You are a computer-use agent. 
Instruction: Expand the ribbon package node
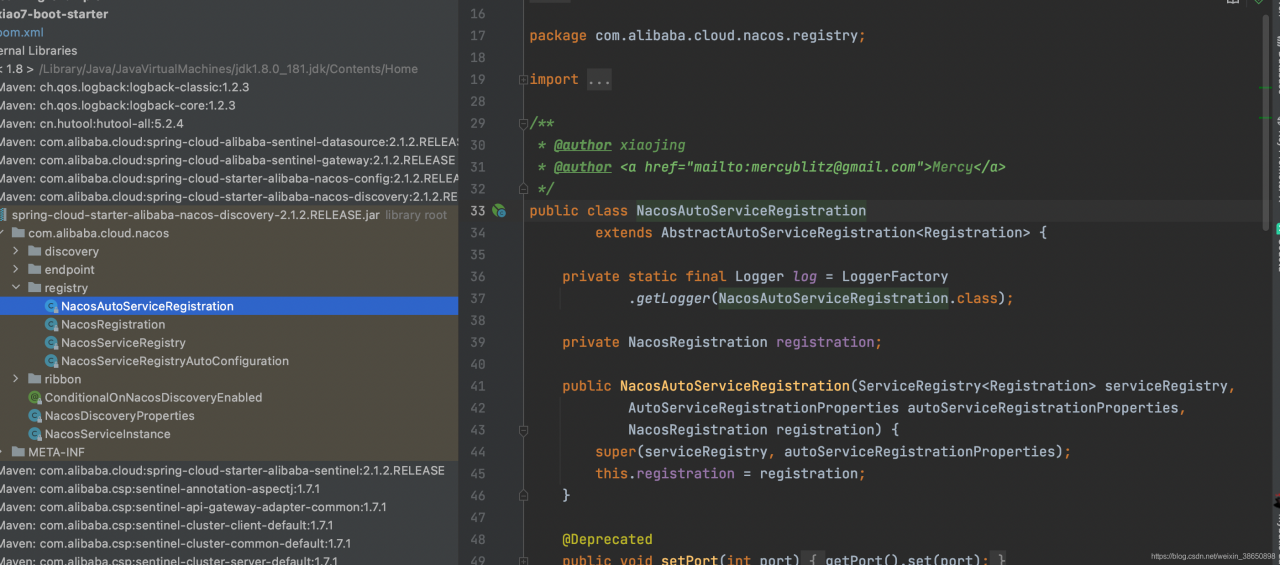click(16, 379)
